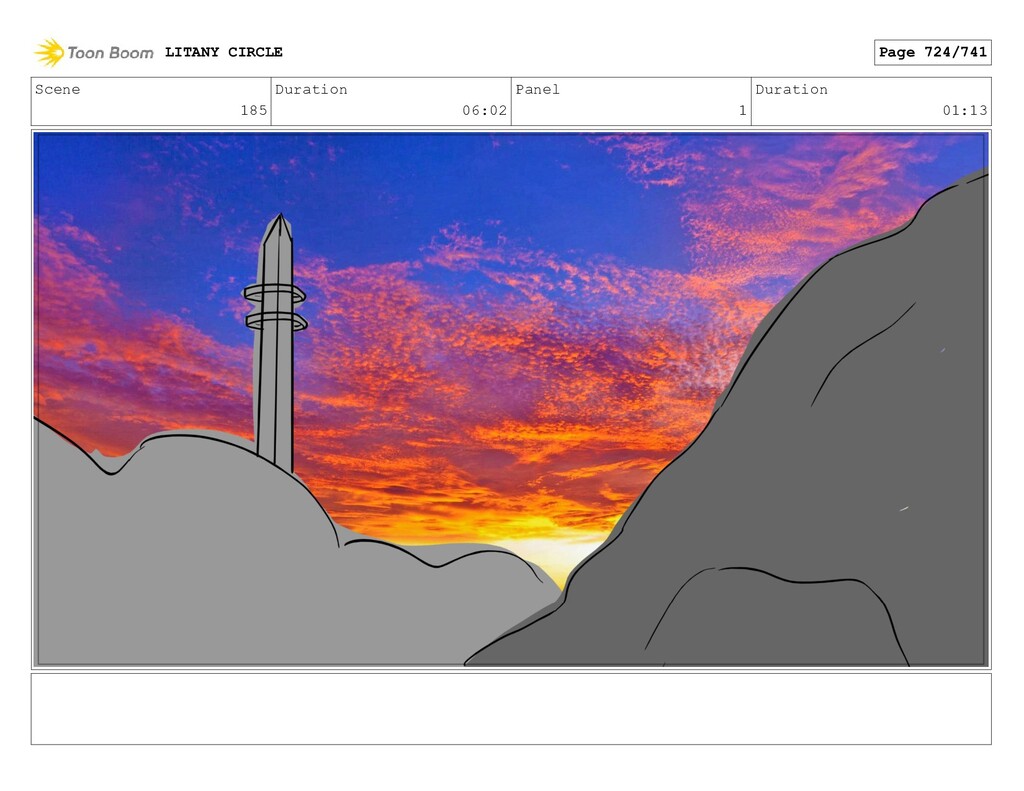
Task: Select the Scene label
Action: tap(57, 89)
